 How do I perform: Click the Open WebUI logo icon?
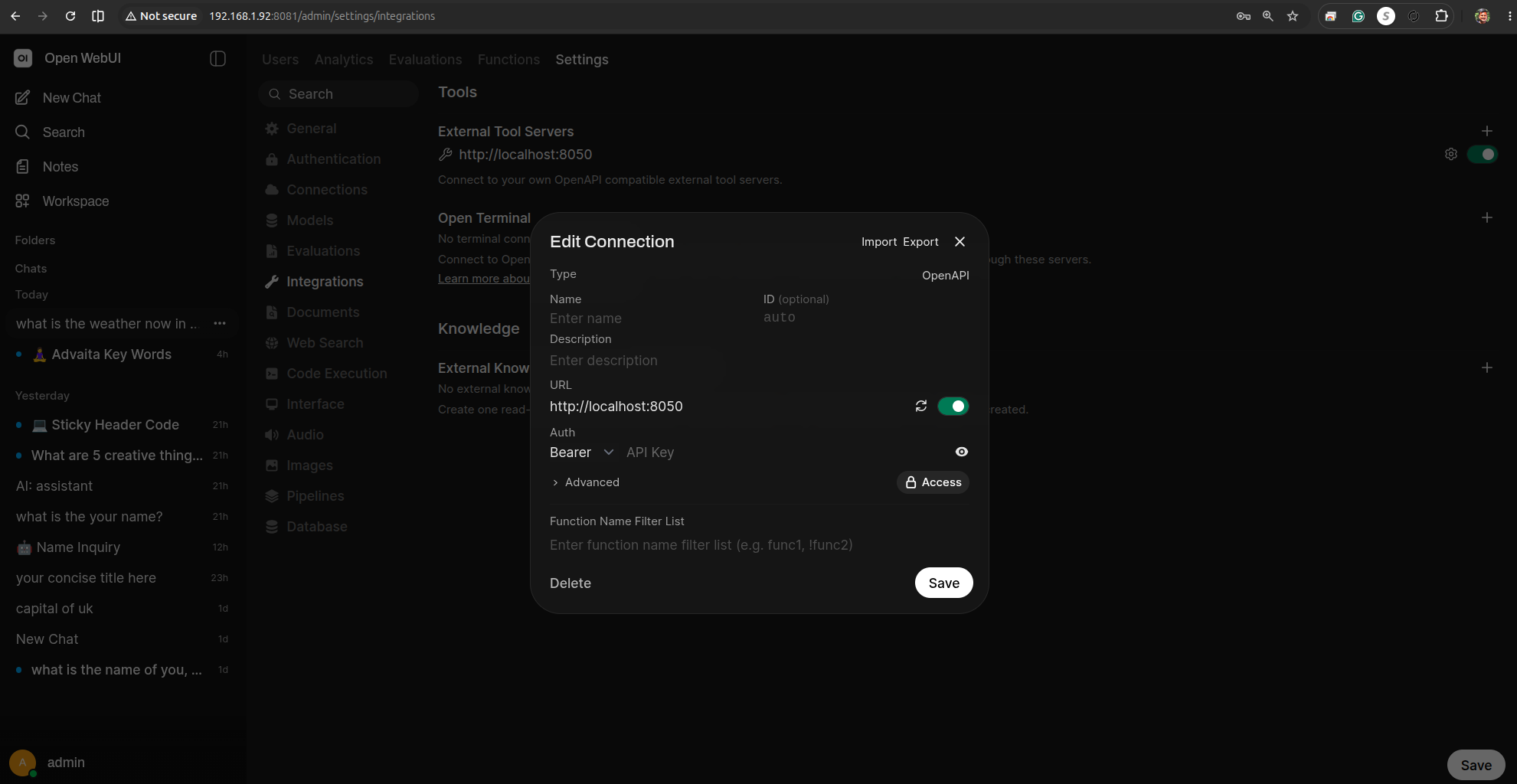click(x=23, y=58)
